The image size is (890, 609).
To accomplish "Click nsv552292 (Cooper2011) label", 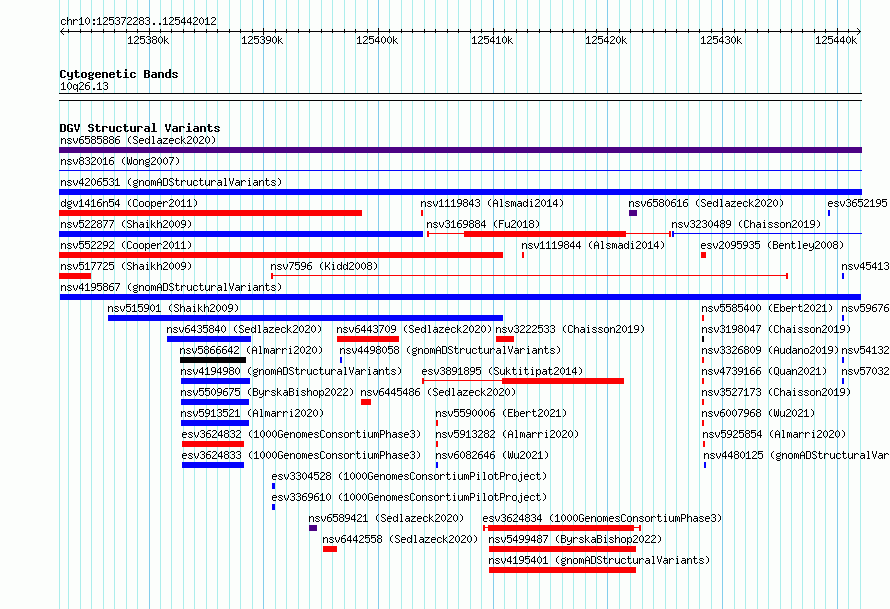I will (x=126, y=245).
